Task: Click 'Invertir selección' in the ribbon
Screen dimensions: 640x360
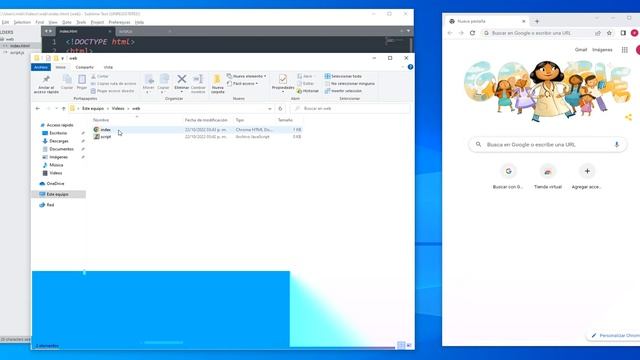Action: point(343,91)
